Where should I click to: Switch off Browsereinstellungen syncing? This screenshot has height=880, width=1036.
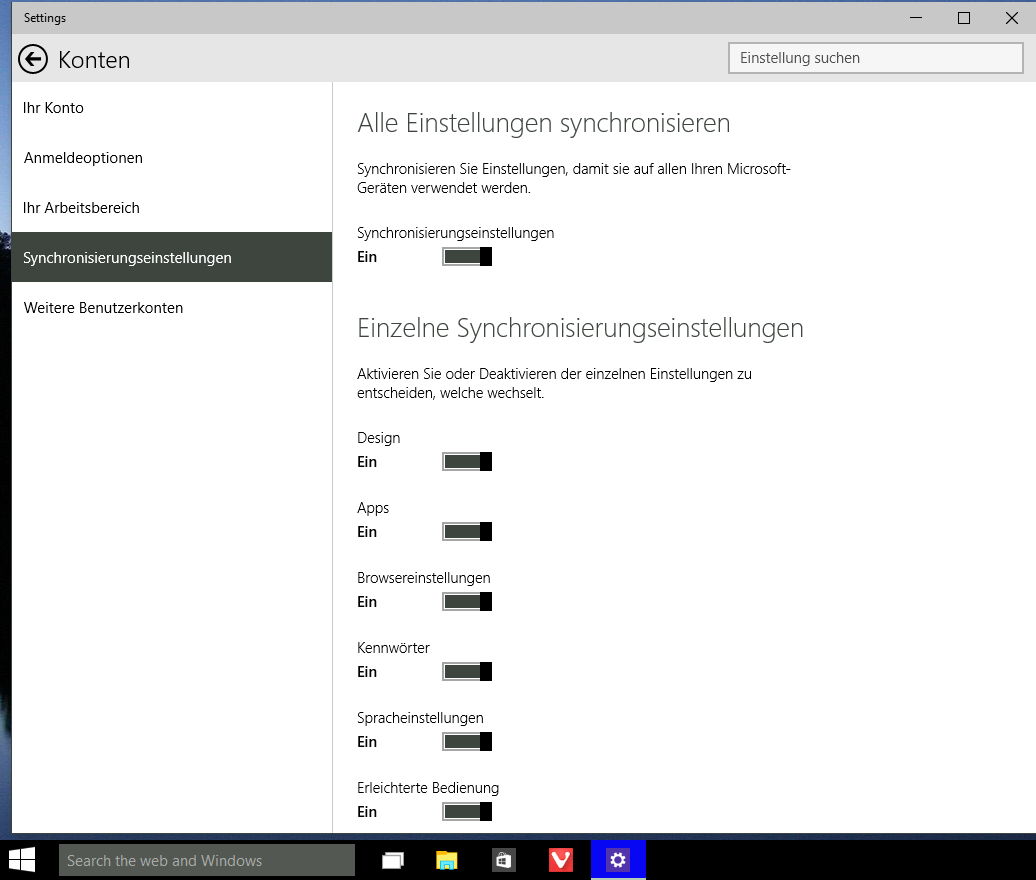pyautogui.click(x=466, y=602)
